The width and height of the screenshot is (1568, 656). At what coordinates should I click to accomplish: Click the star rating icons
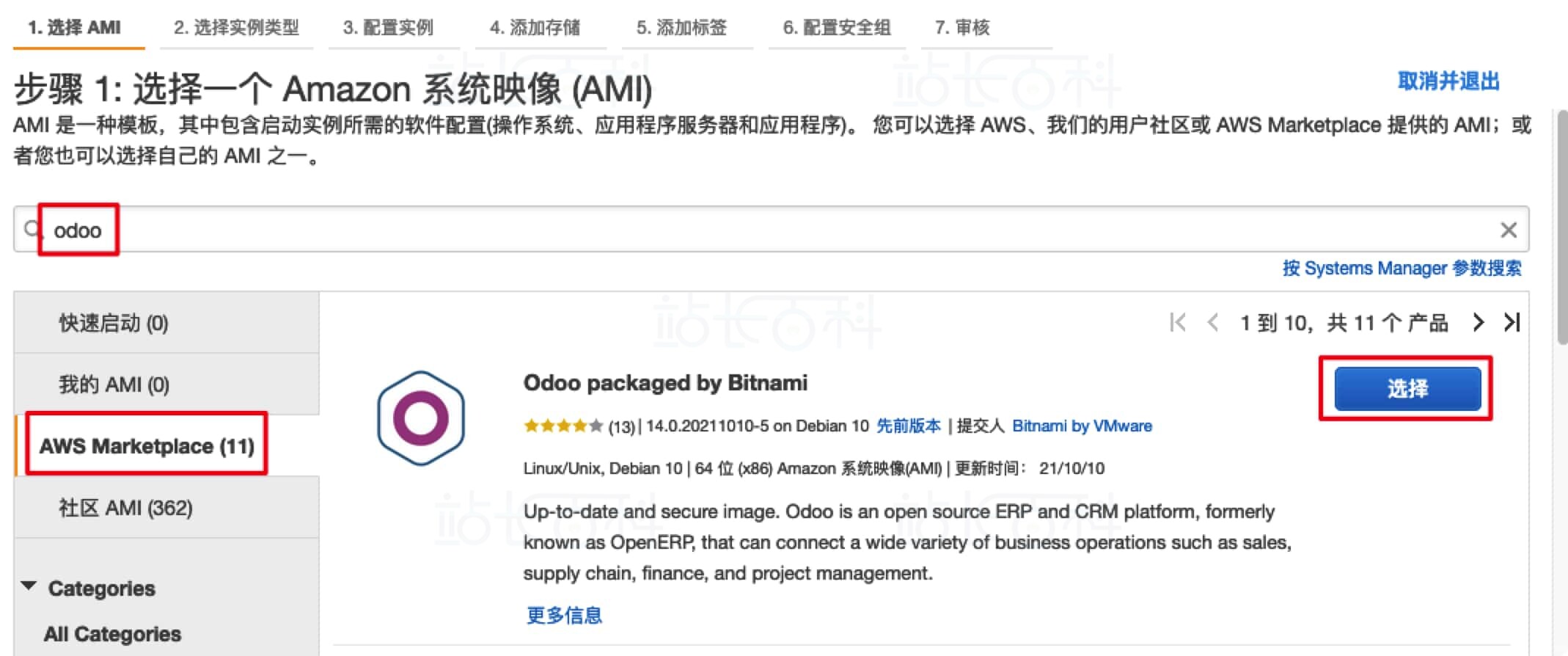(563, 426)
